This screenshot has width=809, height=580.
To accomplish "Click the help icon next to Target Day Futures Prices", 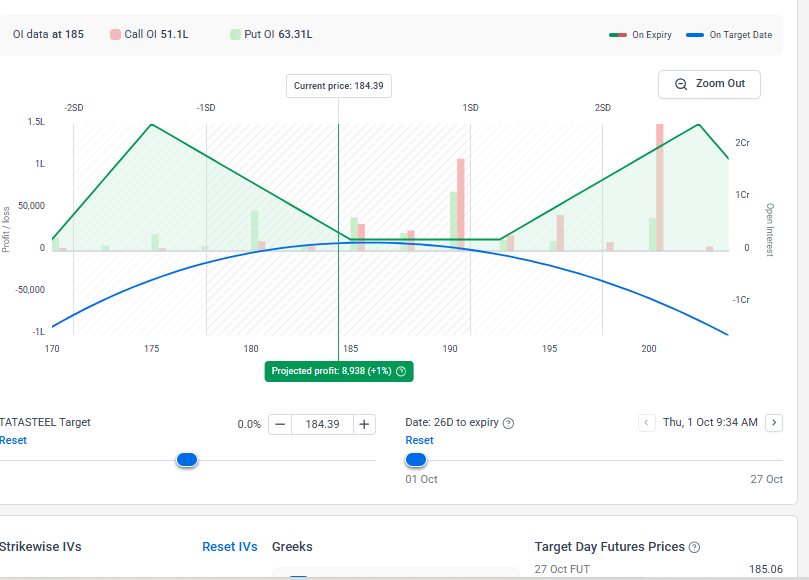I will 694,547.
